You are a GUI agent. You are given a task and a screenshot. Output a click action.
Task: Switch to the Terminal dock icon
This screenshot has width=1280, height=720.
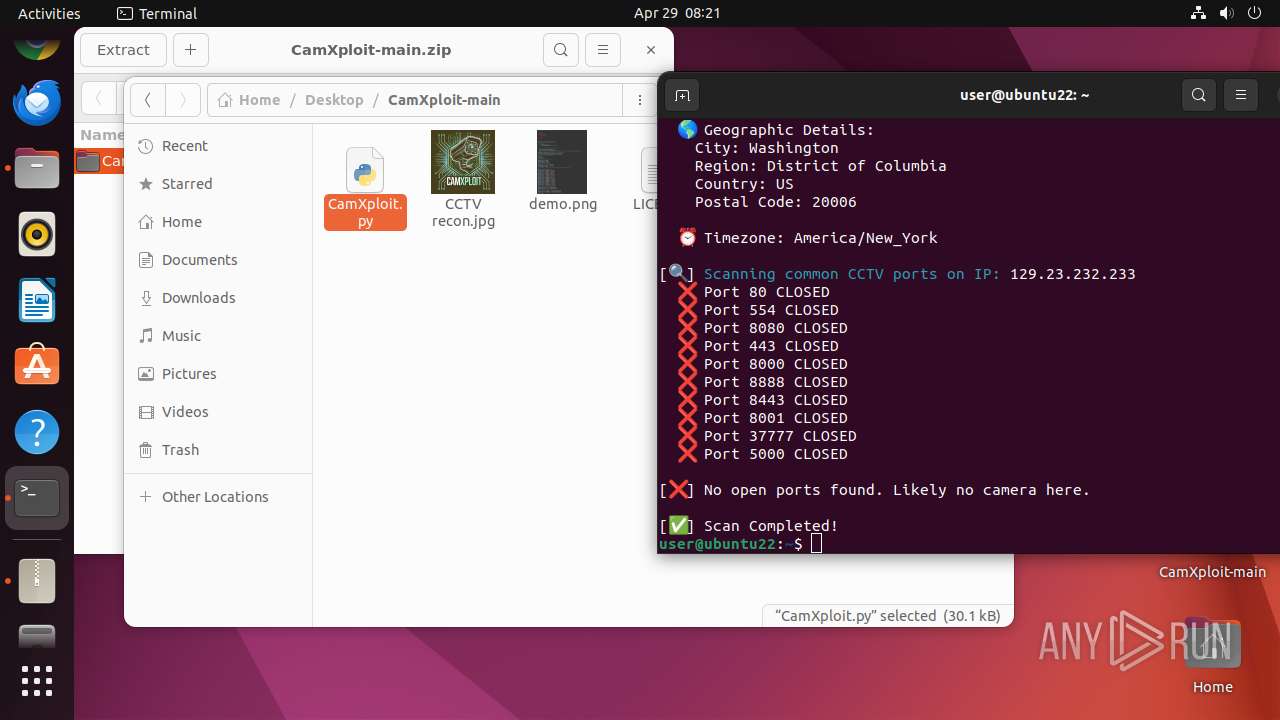pos(37,498)
